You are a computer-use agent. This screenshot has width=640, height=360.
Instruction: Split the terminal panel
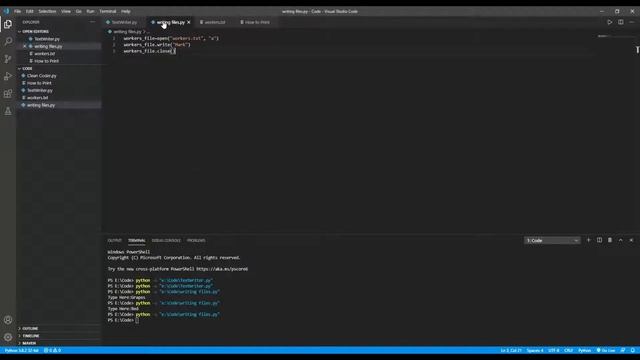tap(599, 240)
